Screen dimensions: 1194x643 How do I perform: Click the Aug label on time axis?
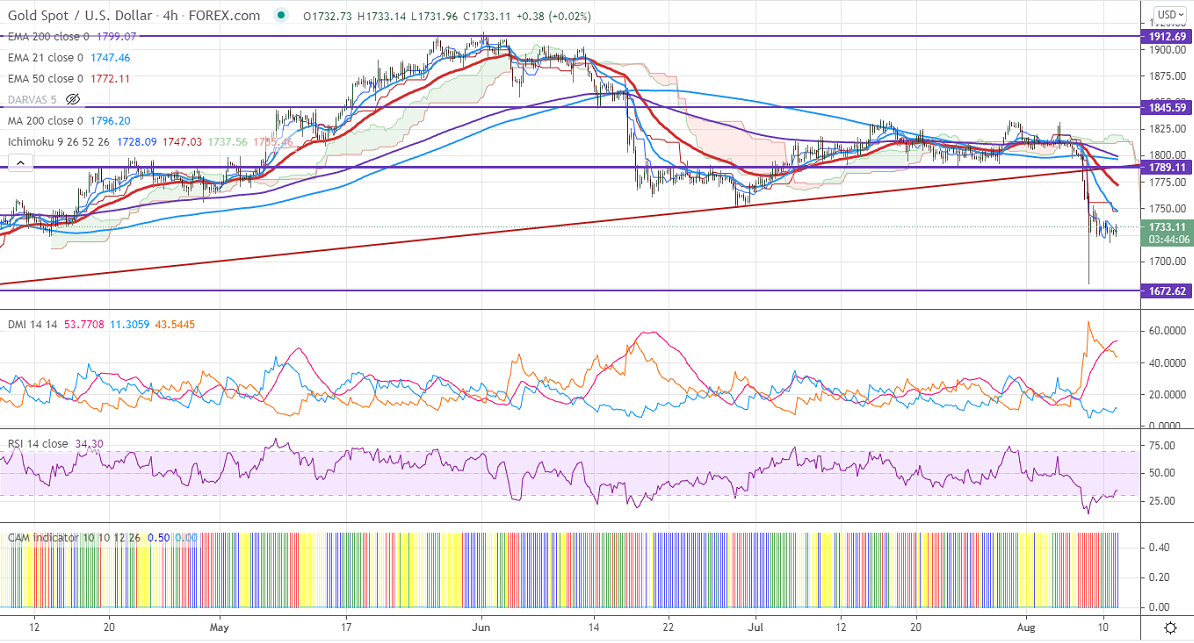click(x=1026, y=628)
